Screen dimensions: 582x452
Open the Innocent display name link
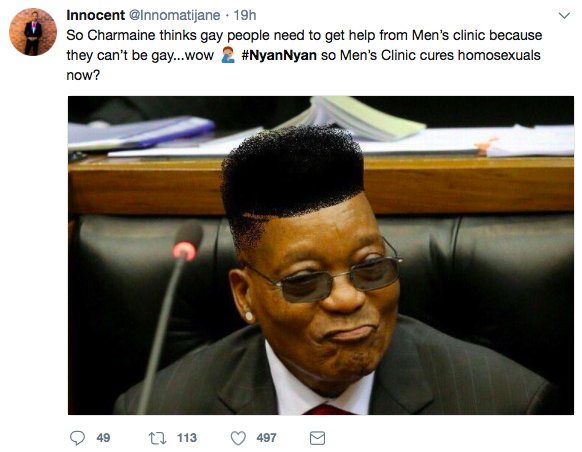pos(95,15)
